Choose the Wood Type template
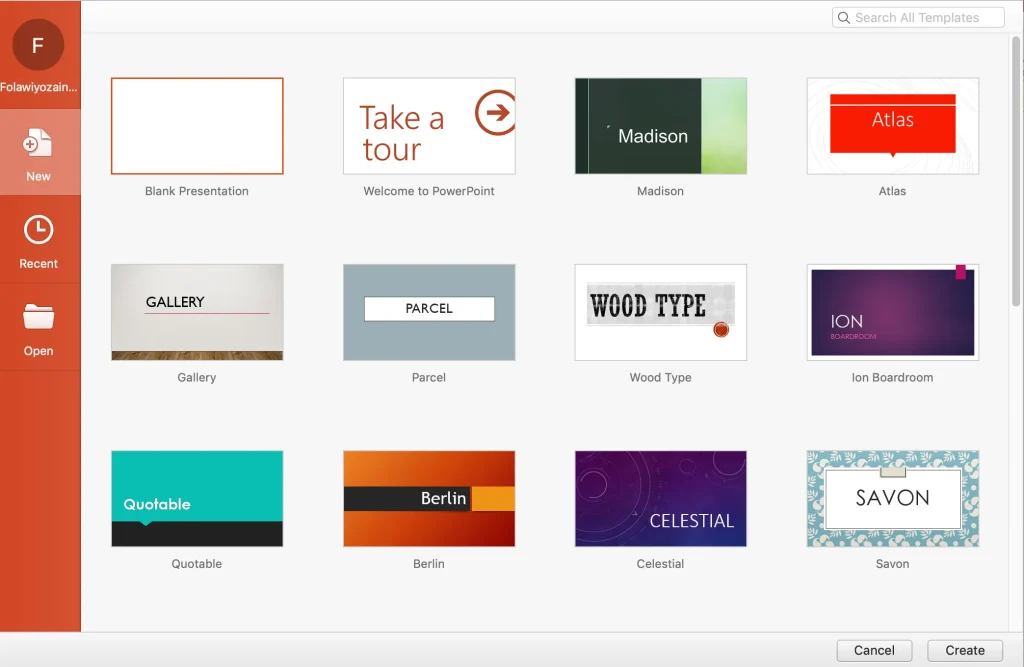Image resolution: width=1024 pixels, height=667 pixels. (x=660, y=312)
